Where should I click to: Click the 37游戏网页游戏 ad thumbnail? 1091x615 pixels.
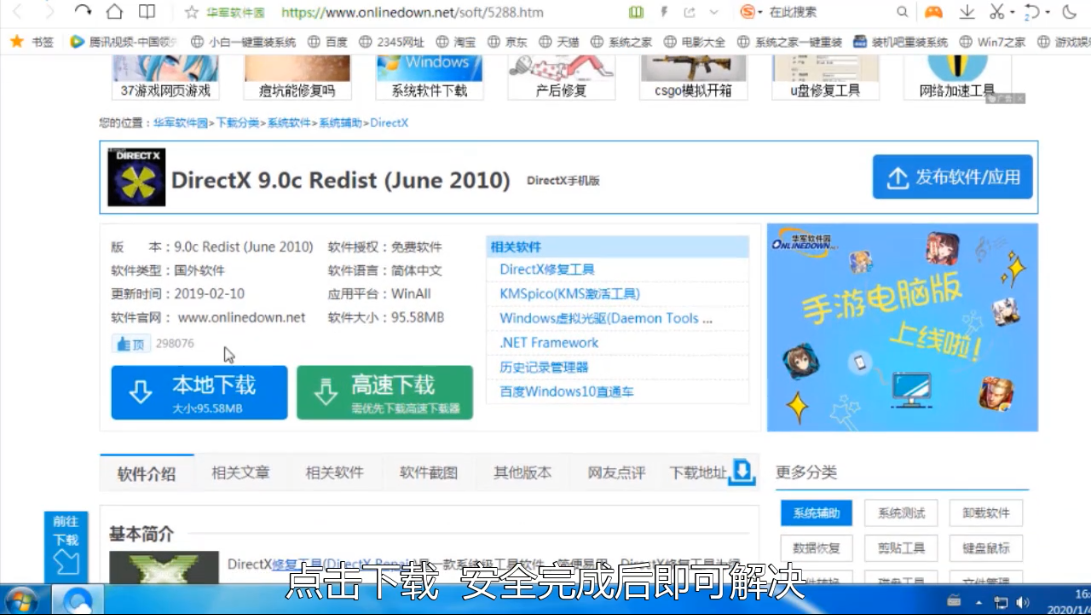165,78
